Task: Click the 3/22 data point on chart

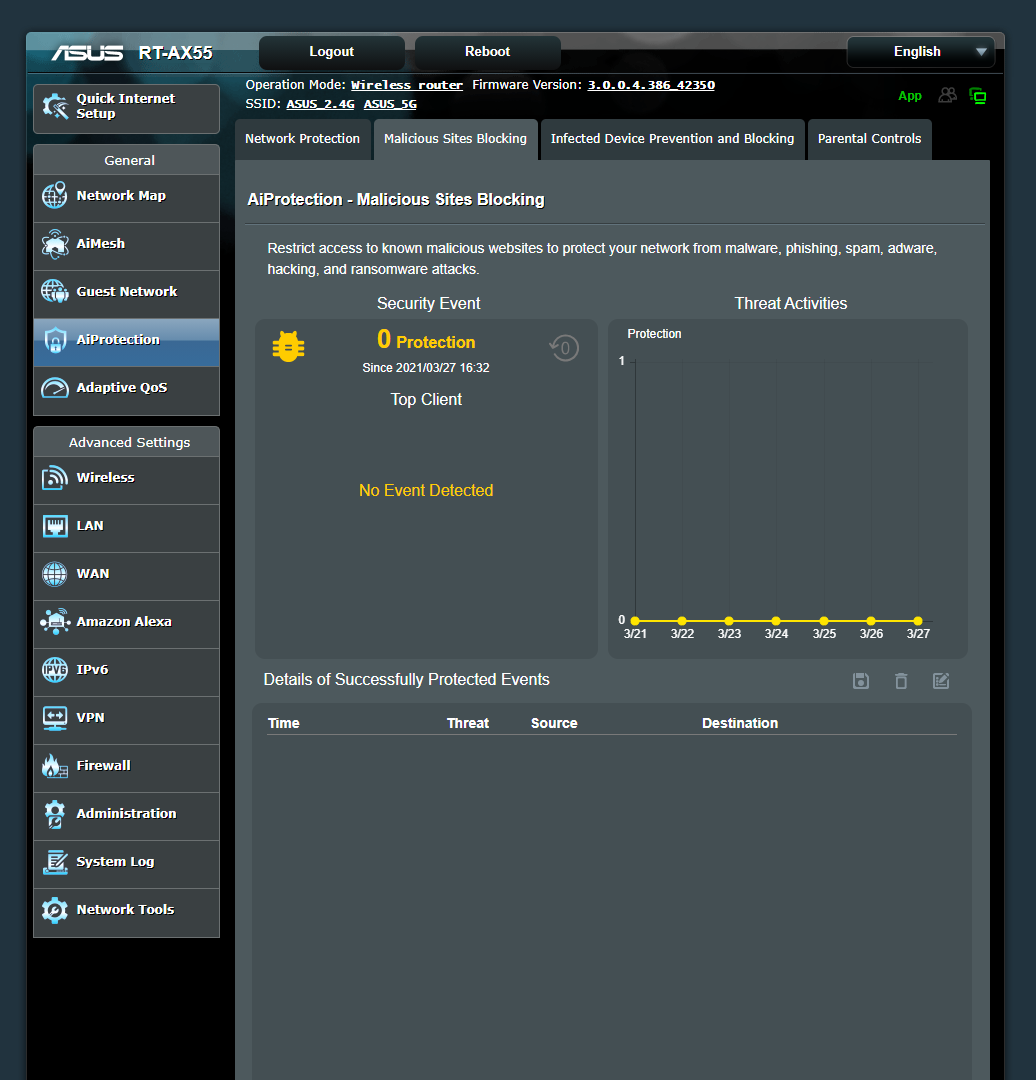Action: pyautogui.click(x=682, y=621)
